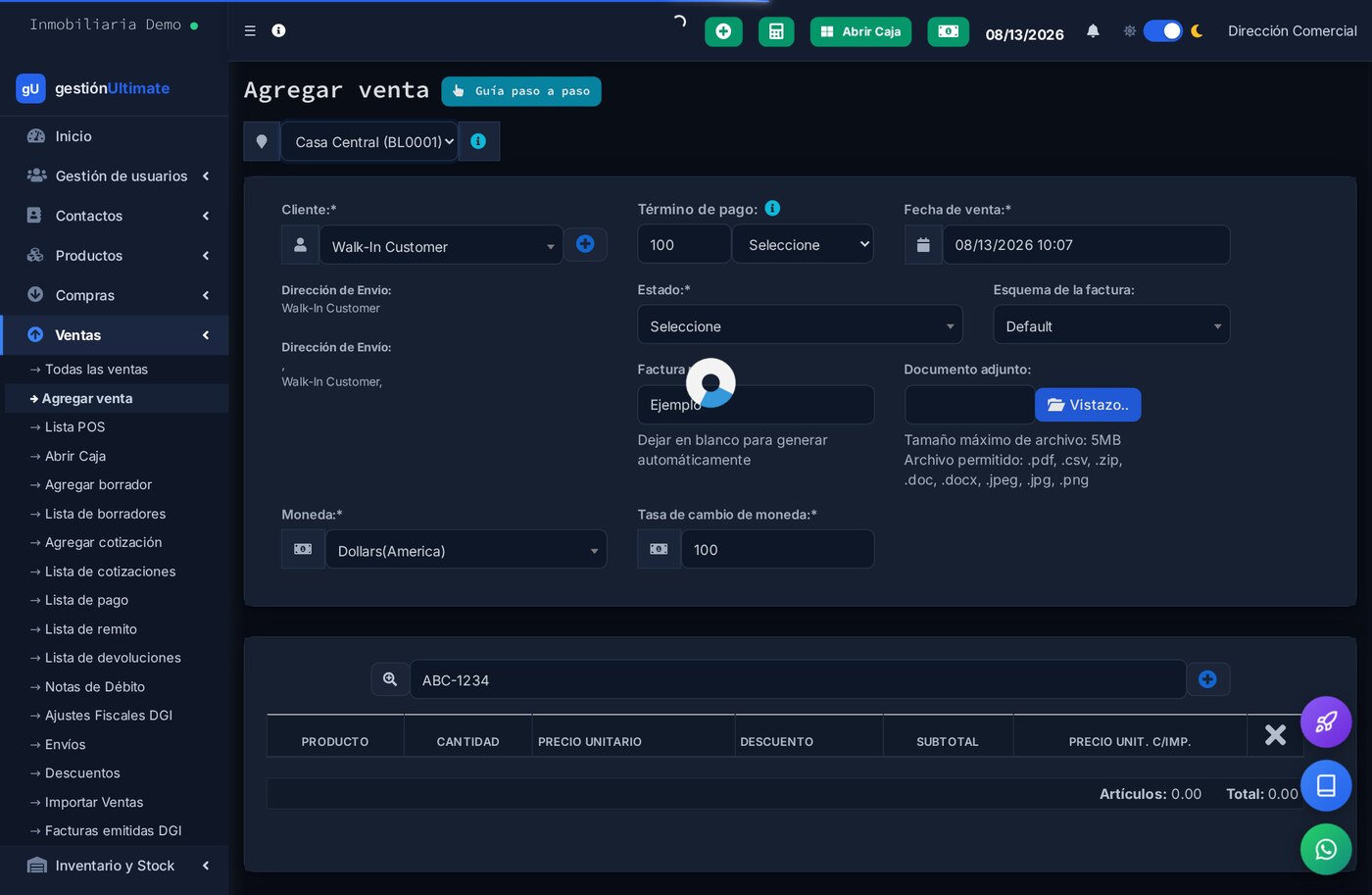1372x895 pixels.
Task: Open Inicio in the sidebar
Action: (115, 136)
